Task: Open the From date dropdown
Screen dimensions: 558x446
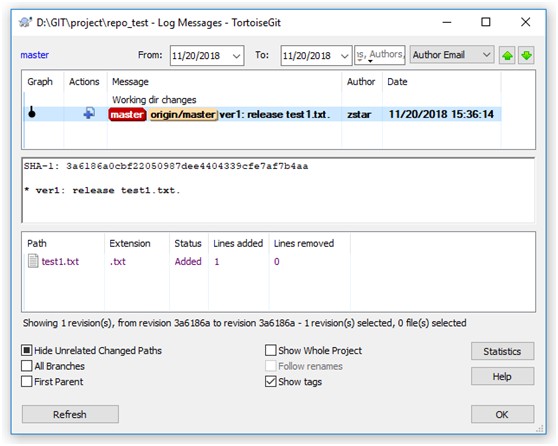Action: [x=236, y=56]
